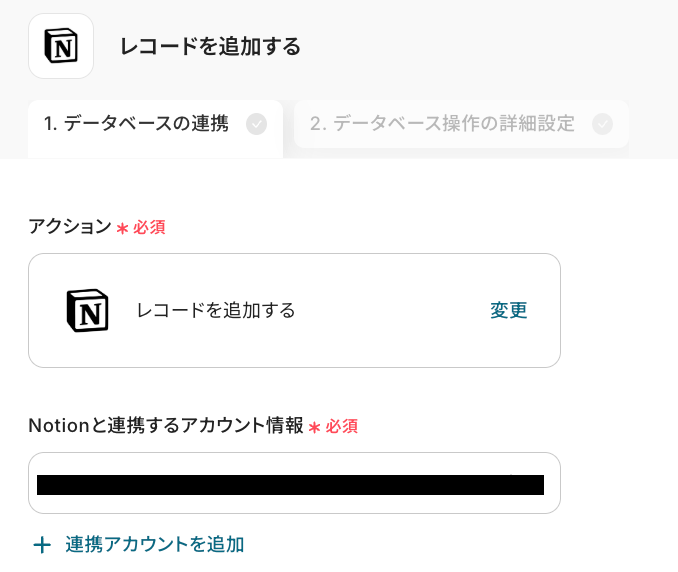Click the right end of the account field

(550, 484)
